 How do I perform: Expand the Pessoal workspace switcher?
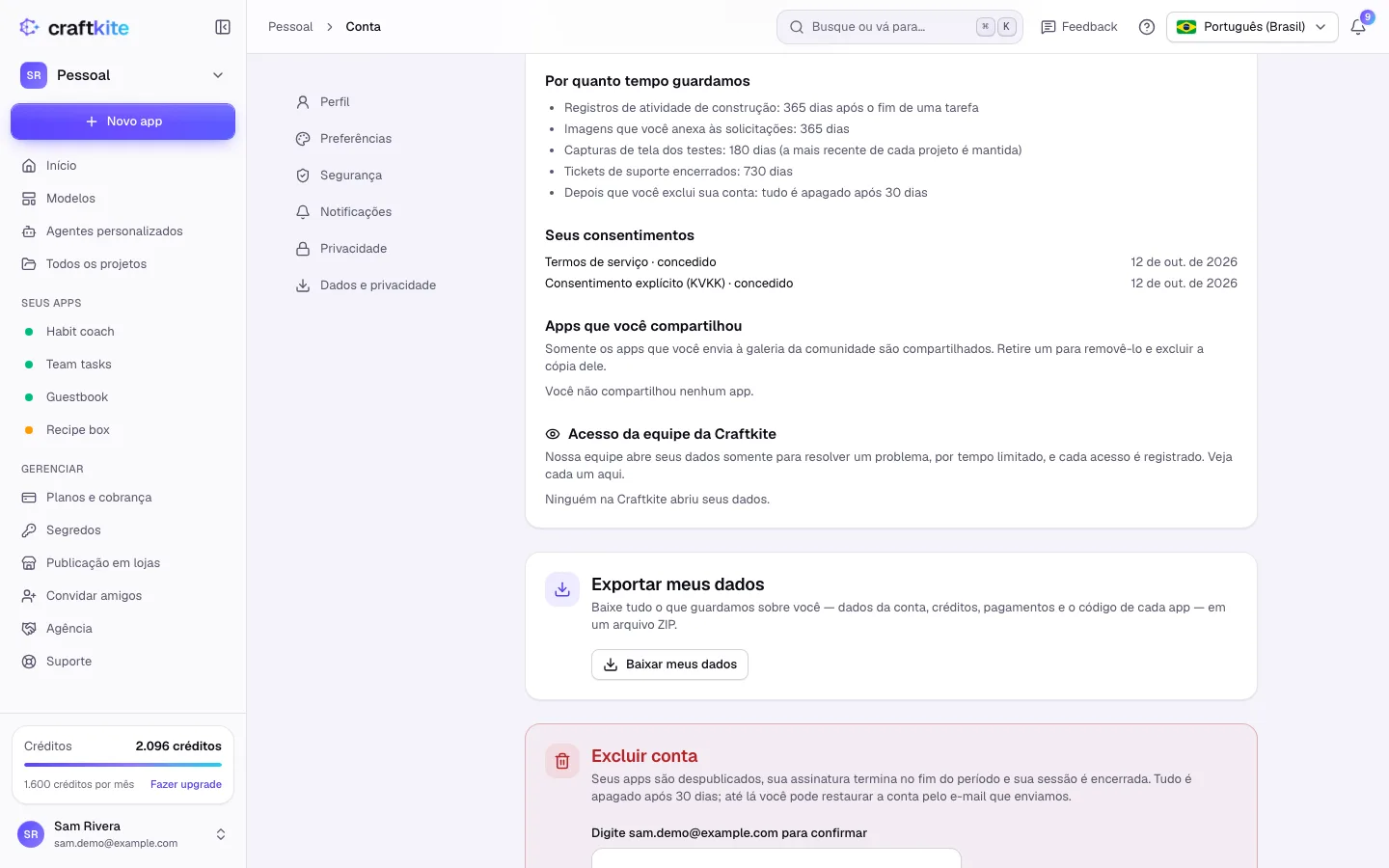tap(123, 75)
